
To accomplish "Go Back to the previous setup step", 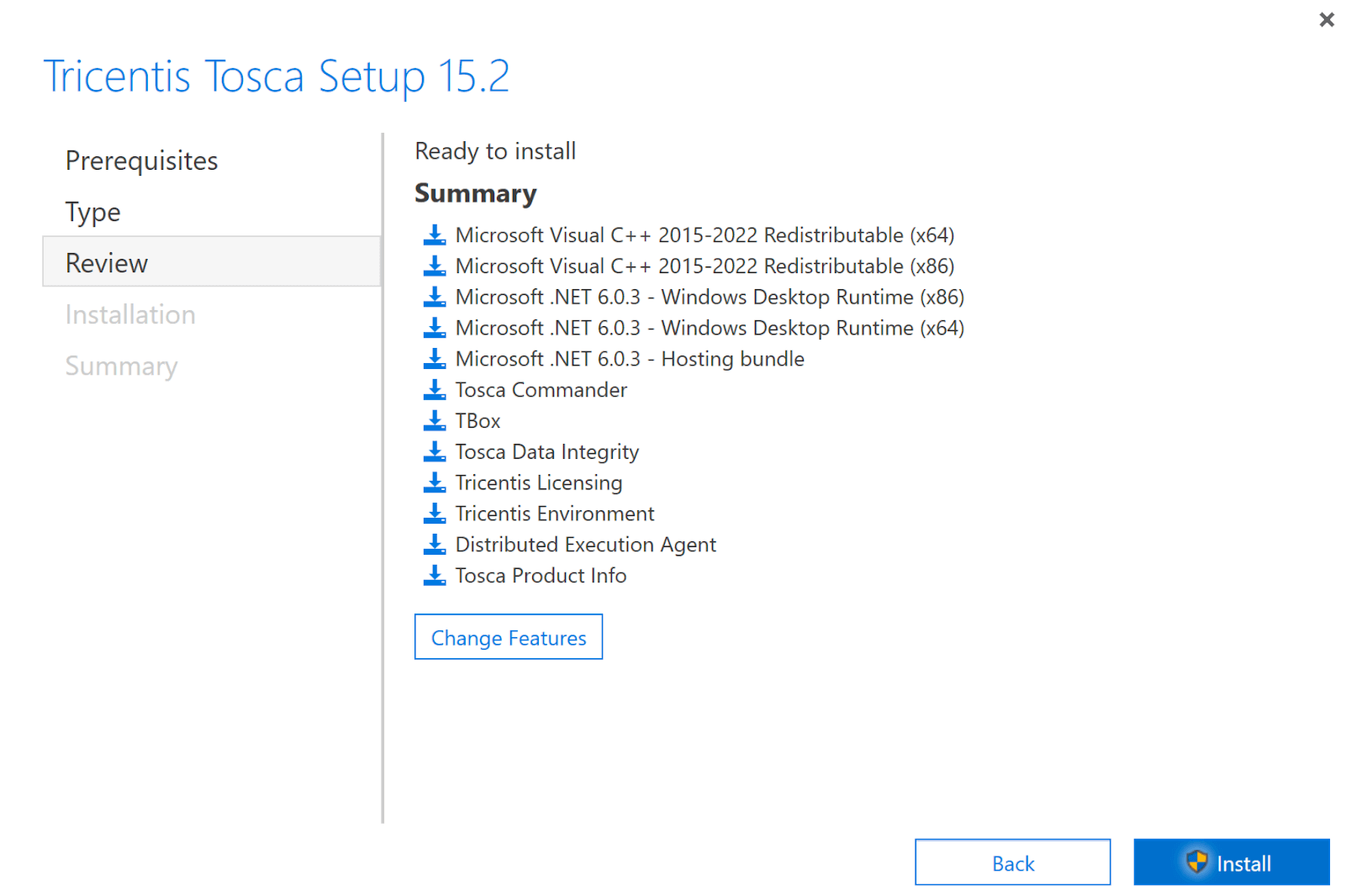I will (1012, 862).
